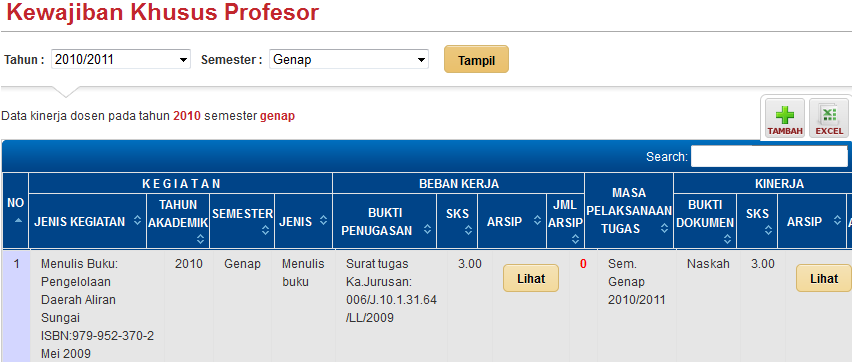Click the Beban Kerja ARSIP column header
Screen dimensions: 852x362
coord(512,221)
